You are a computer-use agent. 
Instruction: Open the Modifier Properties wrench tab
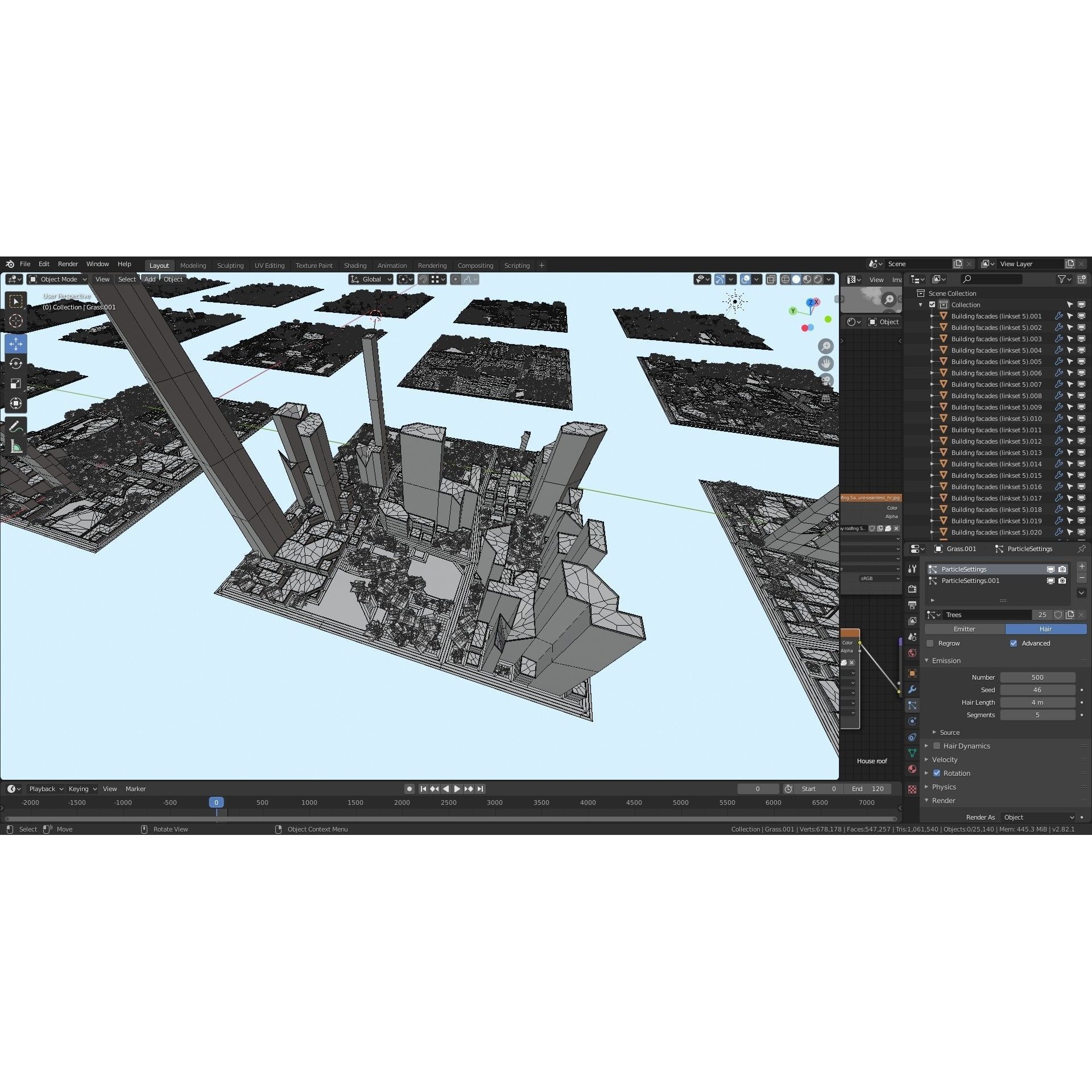pyautogui.click(x=912, y=690)
